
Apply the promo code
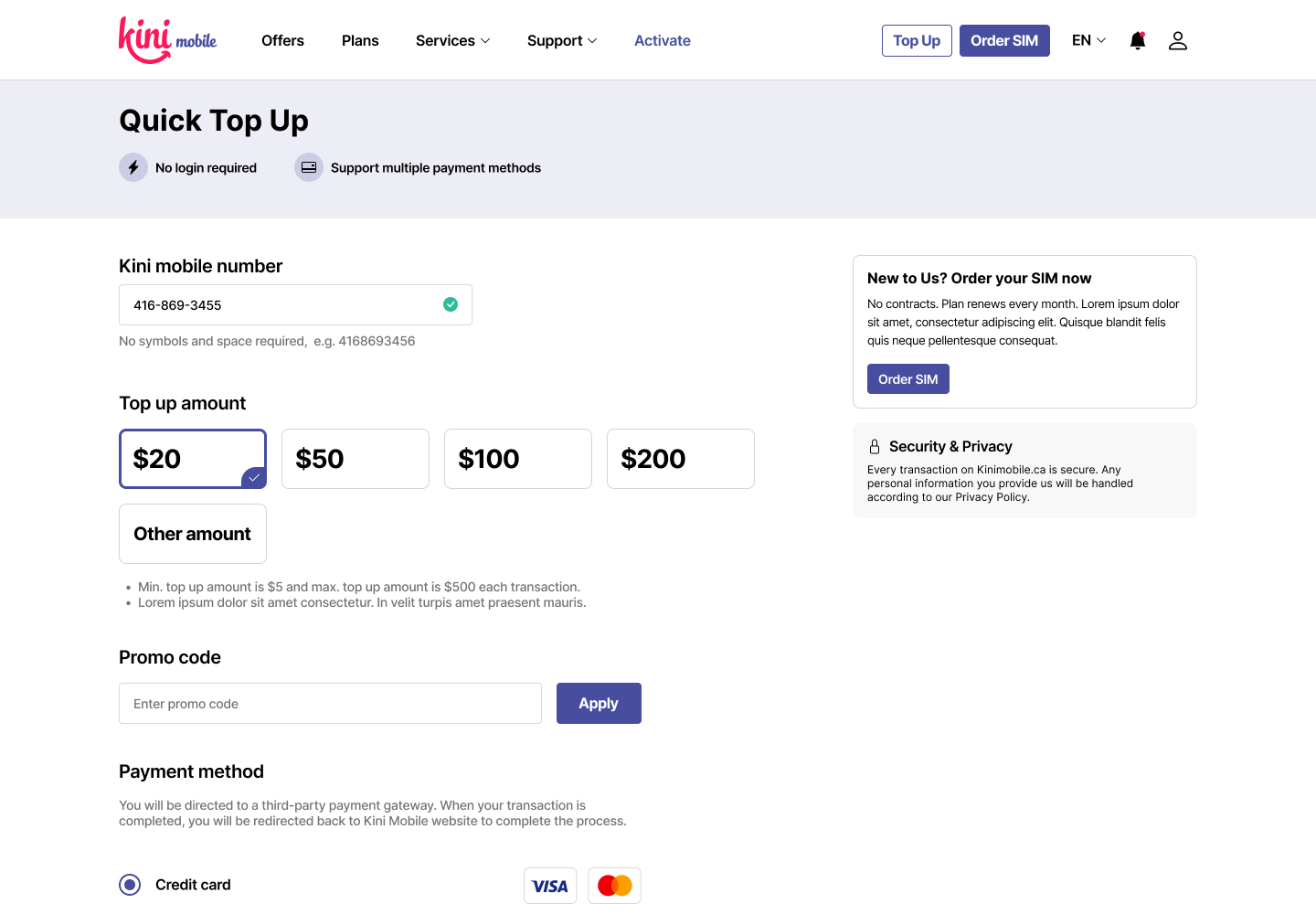[599, 704]
